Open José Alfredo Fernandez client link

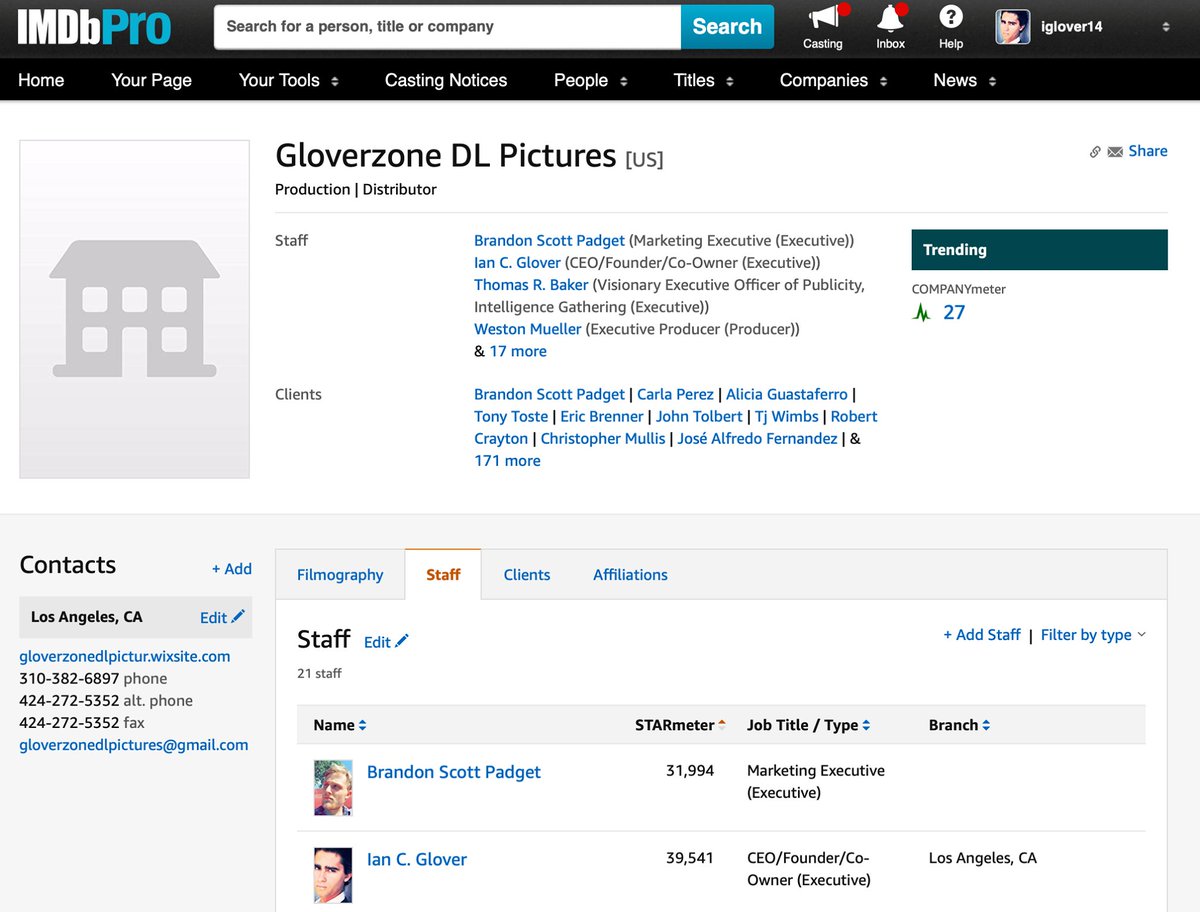758,439
